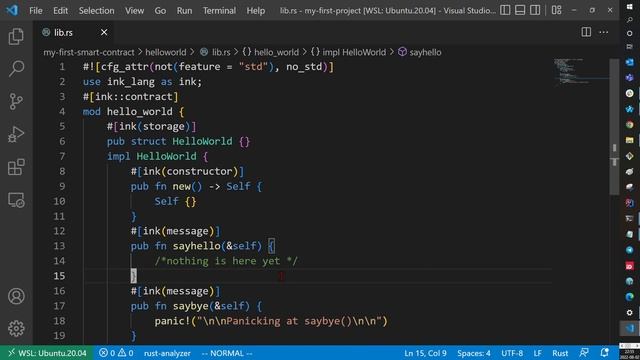The height and width of the screenshot is (360, 640).
Task: Change language mode via Rust status item
Action: tap(560, 353)
